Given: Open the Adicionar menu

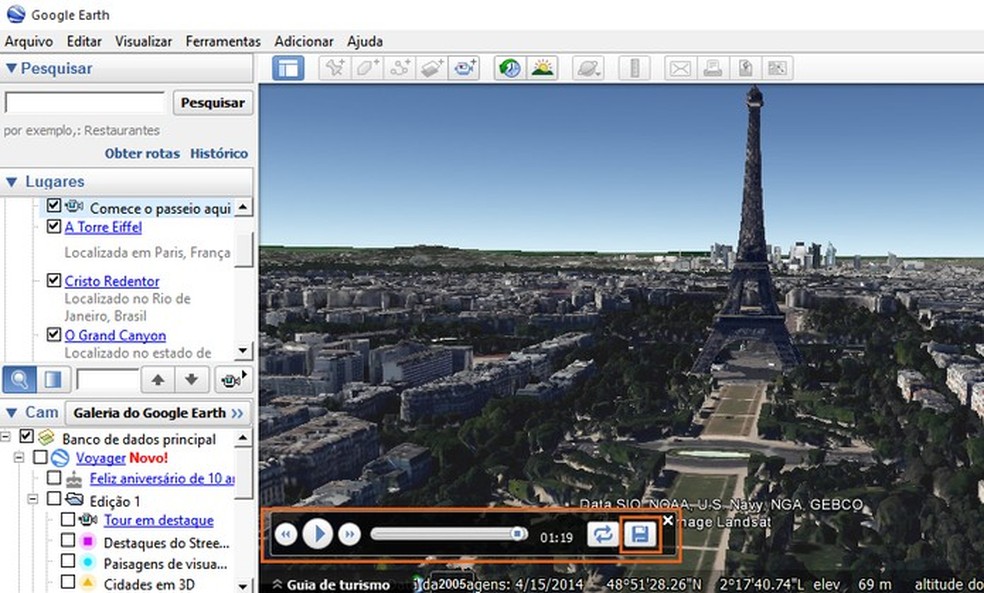Looking at the screenshot, I should pos(303,41).
